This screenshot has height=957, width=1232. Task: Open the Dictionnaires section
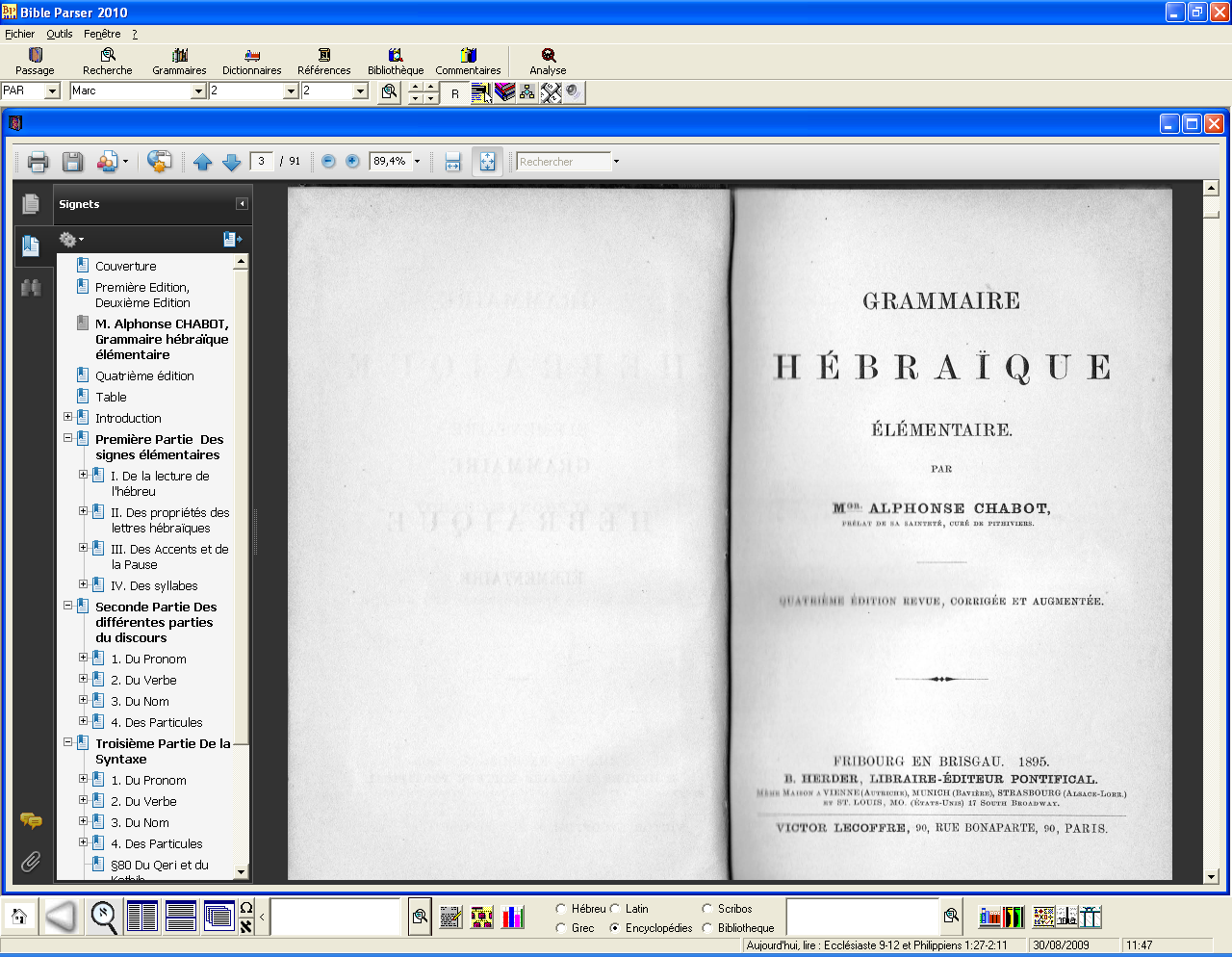[x=252, y=62]
